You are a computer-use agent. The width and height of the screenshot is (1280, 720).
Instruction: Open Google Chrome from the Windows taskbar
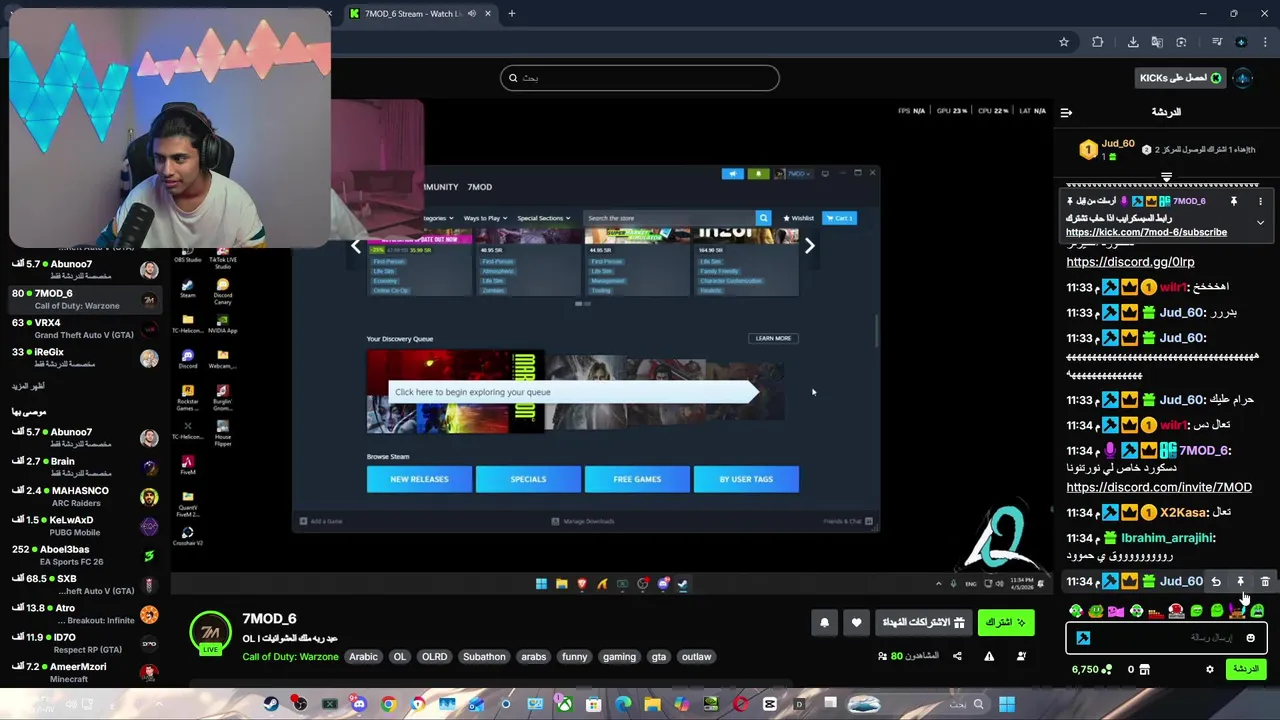point(388,704)
